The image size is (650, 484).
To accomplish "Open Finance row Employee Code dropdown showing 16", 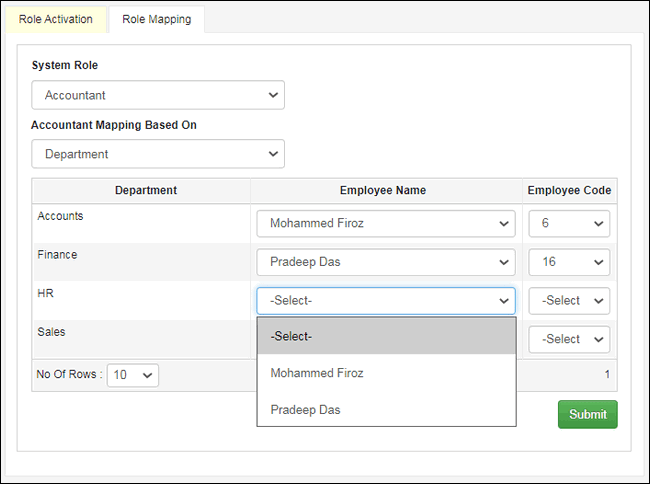I will [x=569, y=262].
